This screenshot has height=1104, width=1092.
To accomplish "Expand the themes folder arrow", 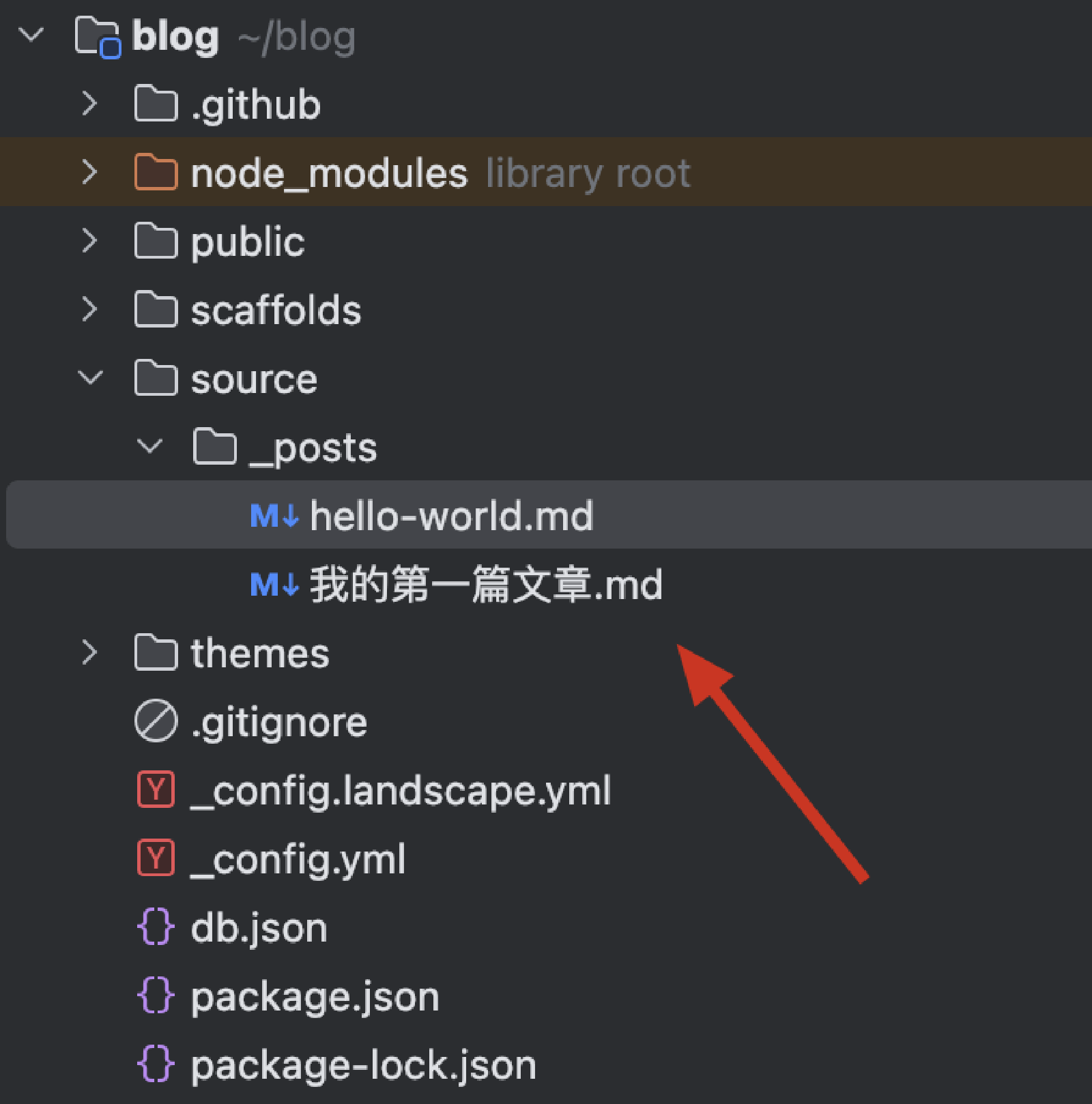I will point(89,653).
